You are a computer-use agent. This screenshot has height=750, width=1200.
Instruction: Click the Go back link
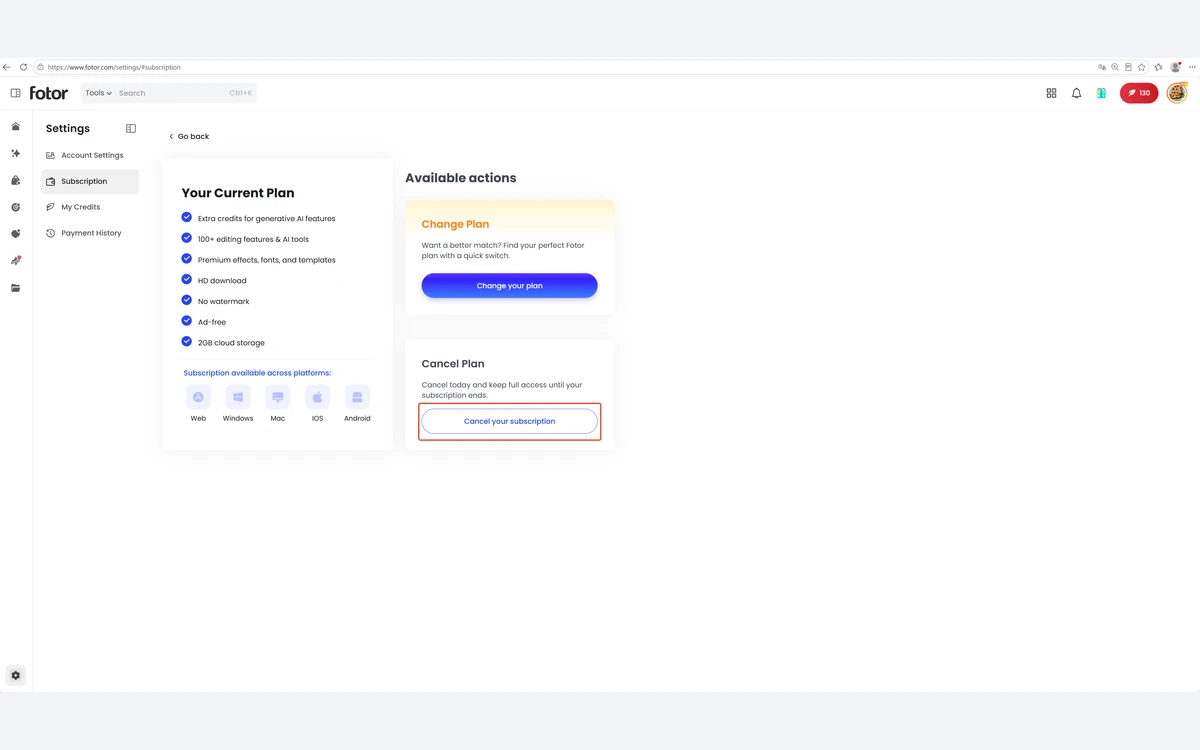pos(189,136)
